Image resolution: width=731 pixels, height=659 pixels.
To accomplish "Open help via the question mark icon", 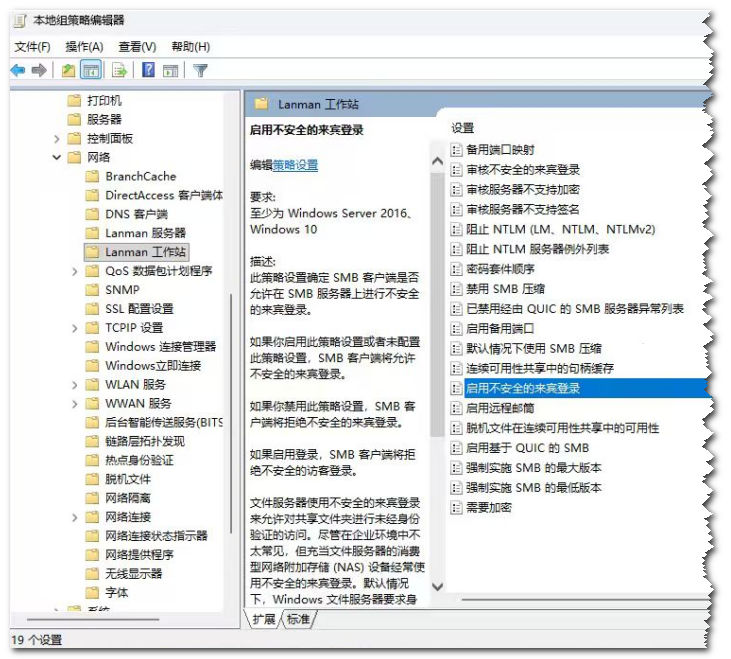I will (148, 70).
